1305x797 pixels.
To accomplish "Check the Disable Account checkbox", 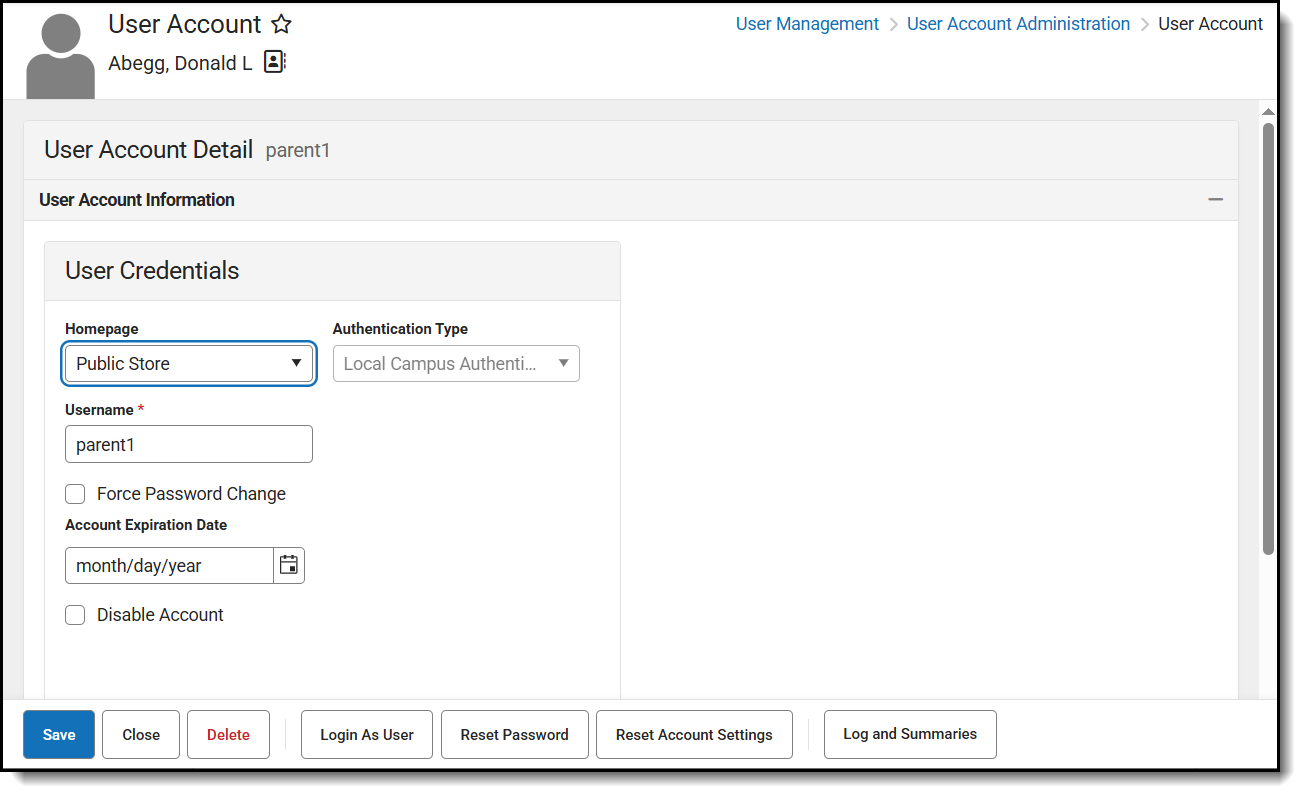I will coord(75,615).
